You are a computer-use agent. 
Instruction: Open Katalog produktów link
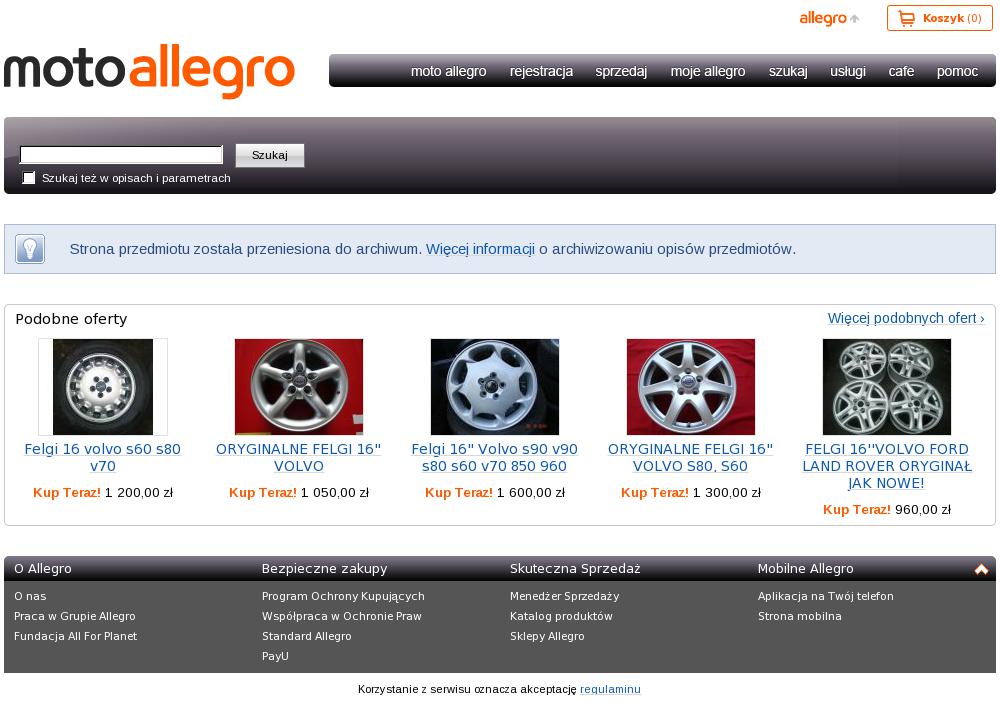coord(561,616)
